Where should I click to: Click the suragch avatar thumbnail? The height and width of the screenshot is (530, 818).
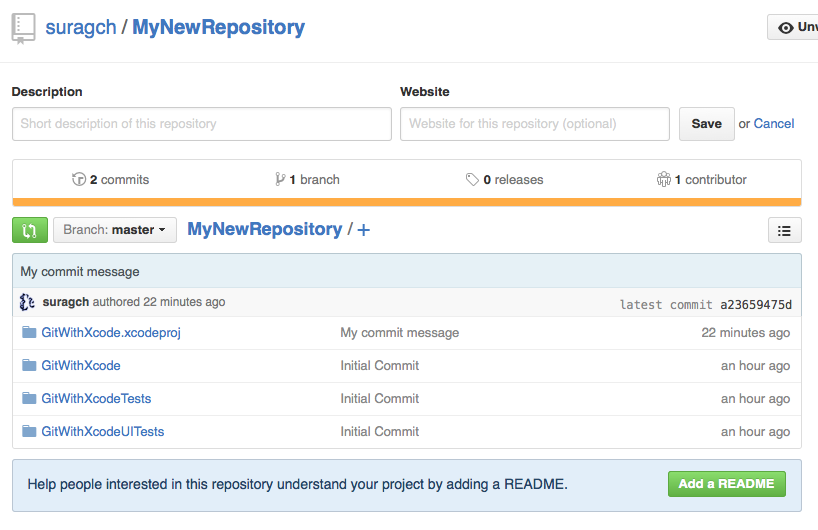click(x=27, y=302)
